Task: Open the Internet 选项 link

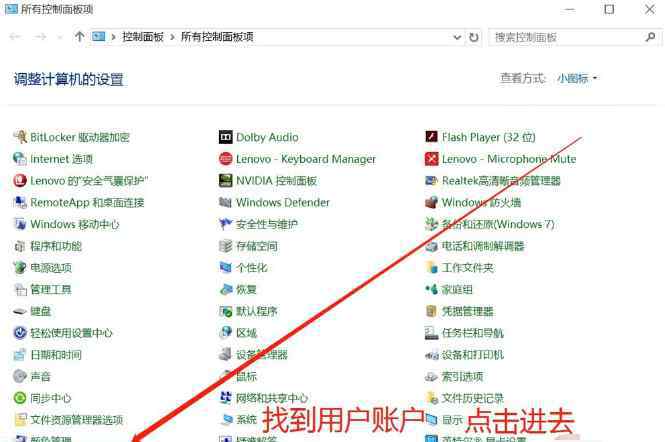Action: 61,159
